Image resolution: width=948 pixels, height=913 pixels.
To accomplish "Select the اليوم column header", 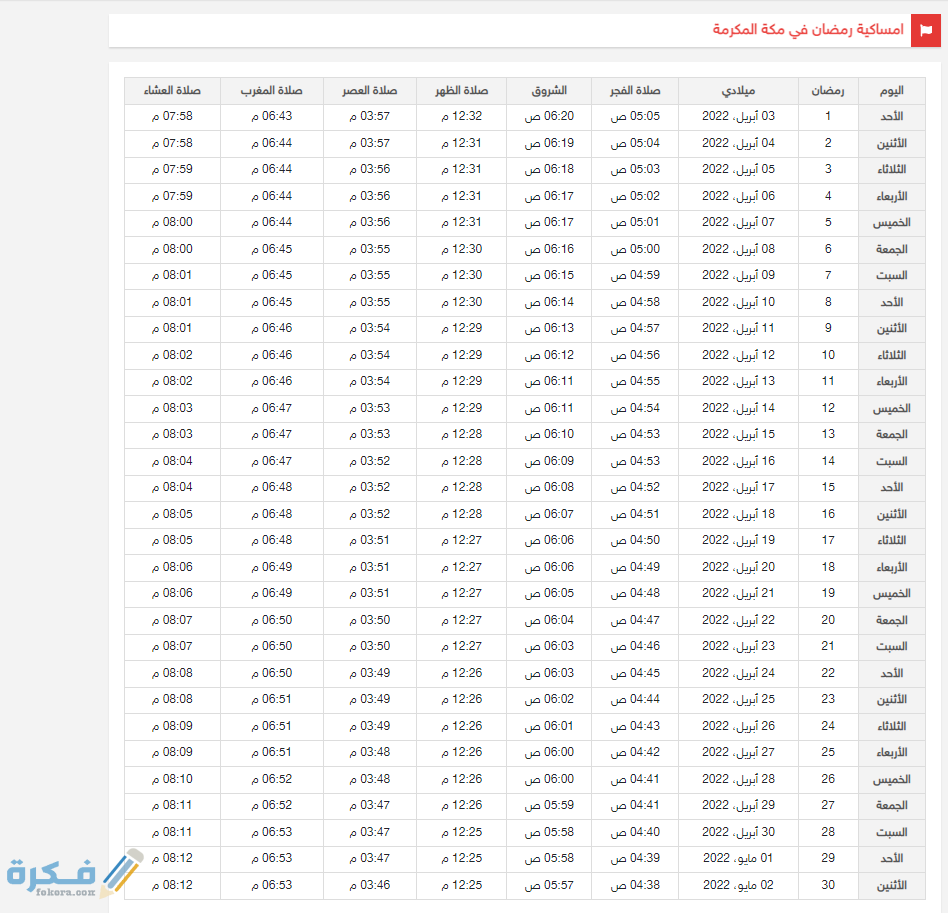I will click(891, 91).
